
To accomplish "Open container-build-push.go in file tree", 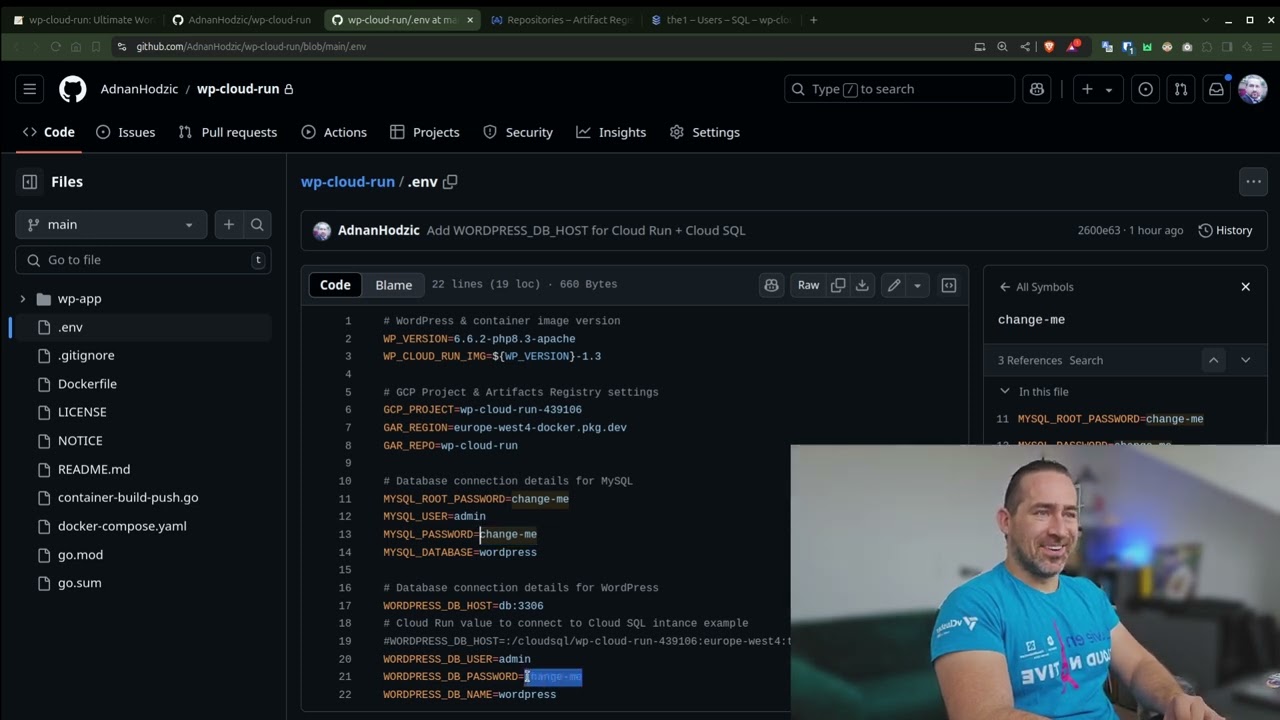I will 128,497.
